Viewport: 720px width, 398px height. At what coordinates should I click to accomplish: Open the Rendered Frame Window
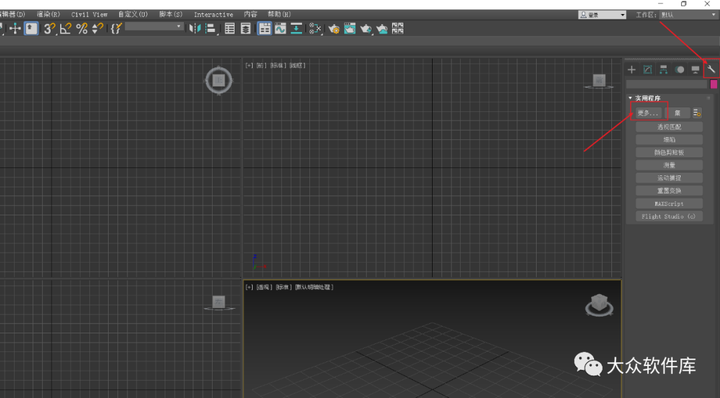click(350, 29)
